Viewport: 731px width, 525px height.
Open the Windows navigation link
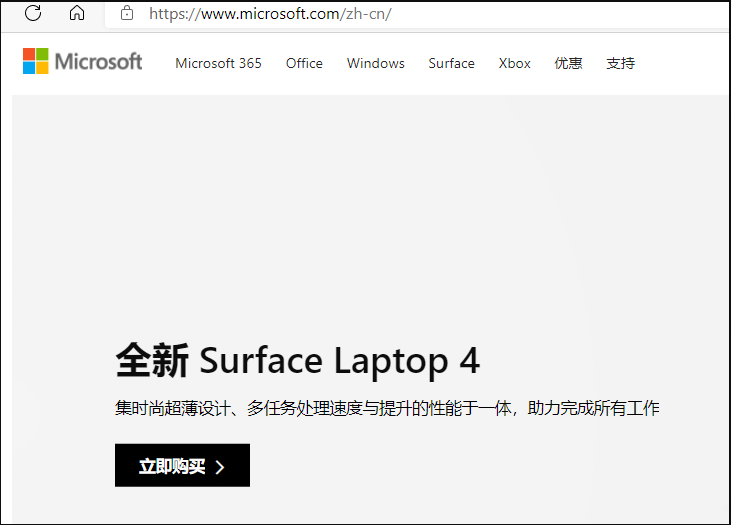[x=375, y=63]
